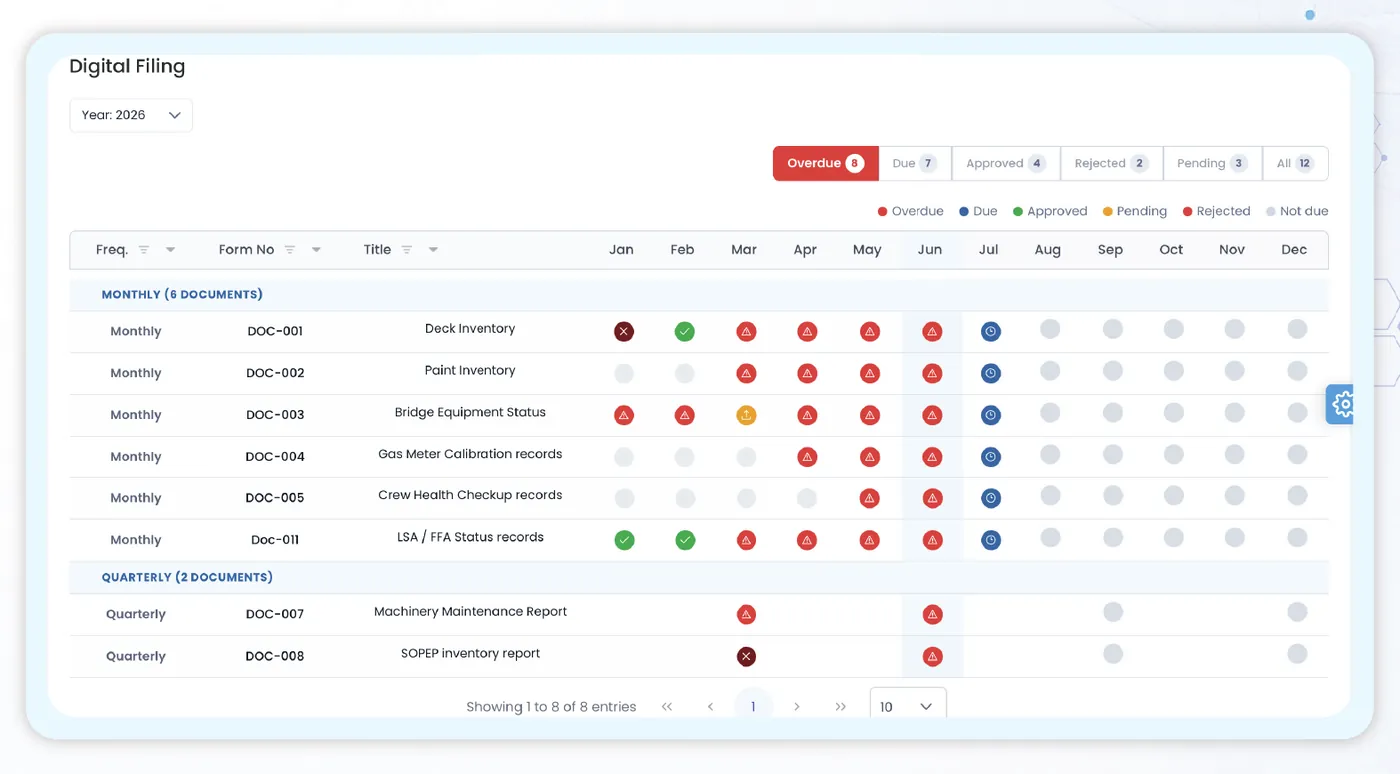Switch to the Due filter tab
The height and width of the screenshot is (774, 1400).
pos(915,163)
